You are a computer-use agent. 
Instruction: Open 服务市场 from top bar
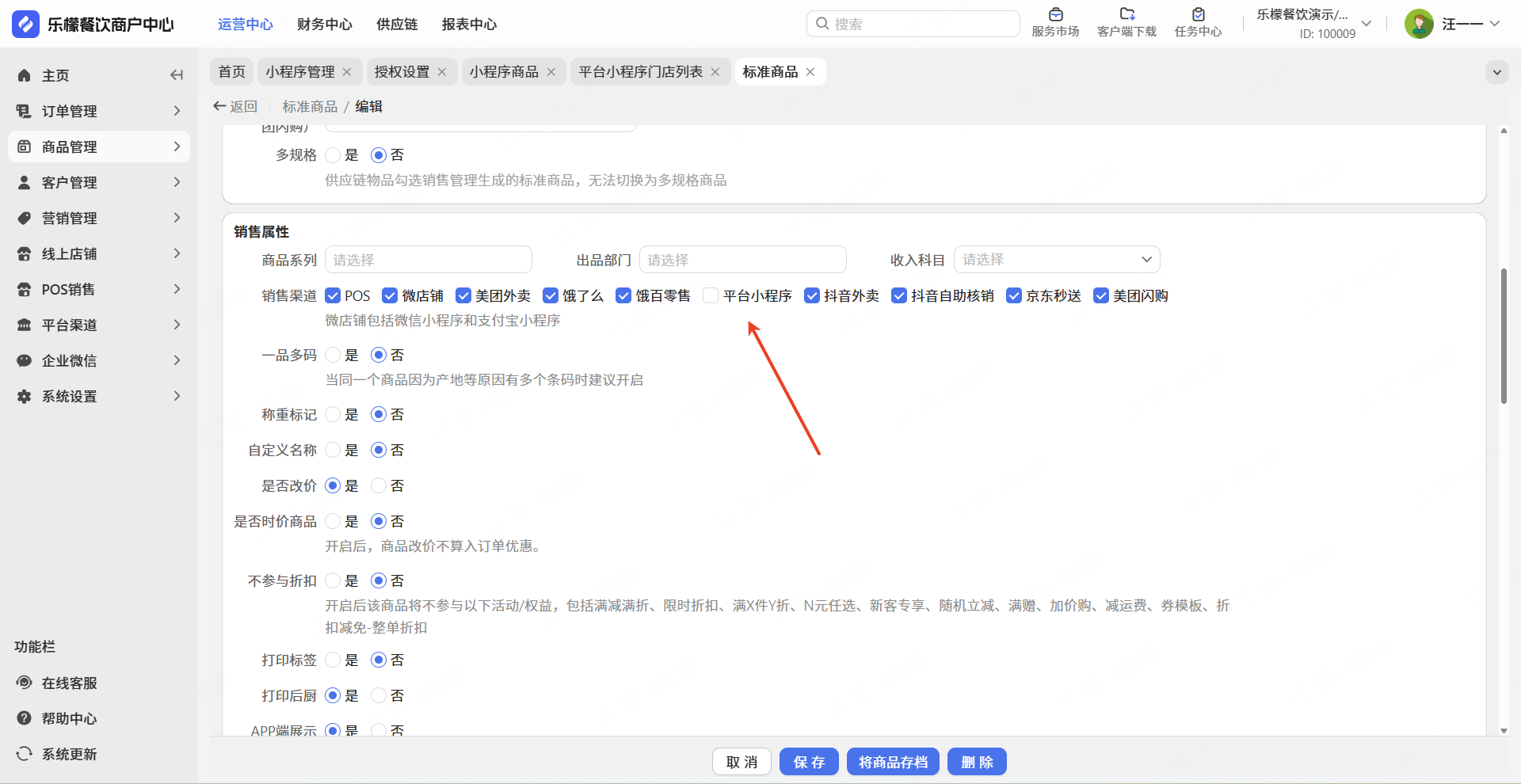1055,23
